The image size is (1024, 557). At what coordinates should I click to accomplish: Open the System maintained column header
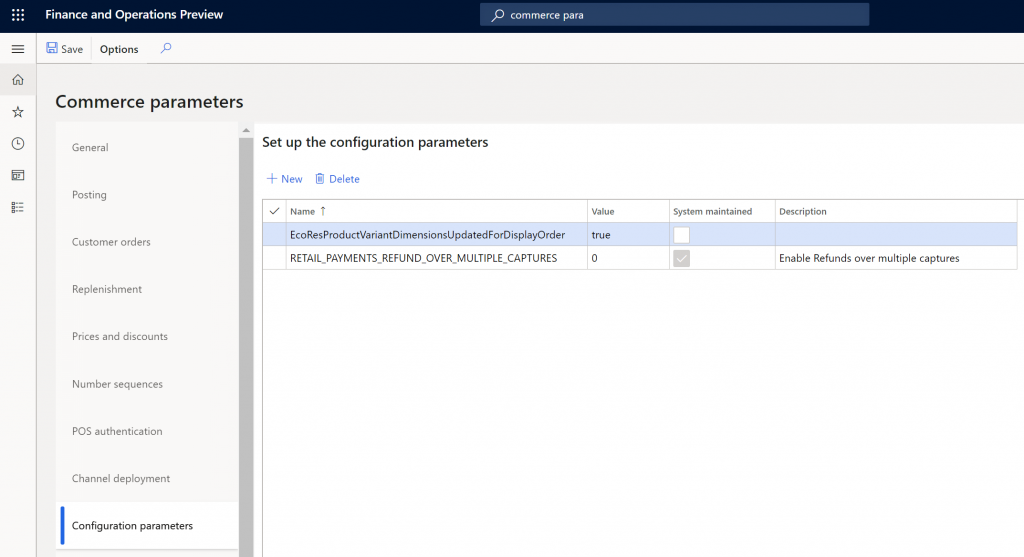click(x=722, y=211)
